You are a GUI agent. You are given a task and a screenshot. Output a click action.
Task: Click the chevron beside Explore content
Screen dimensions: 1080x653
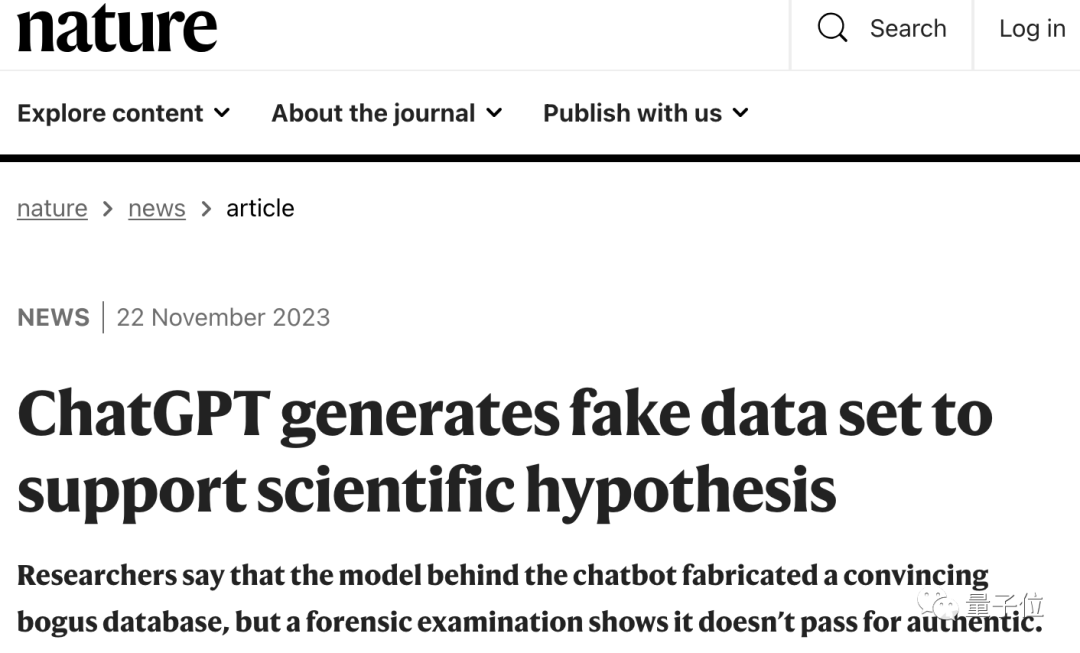pyautogui.click(x=222, y=112)
